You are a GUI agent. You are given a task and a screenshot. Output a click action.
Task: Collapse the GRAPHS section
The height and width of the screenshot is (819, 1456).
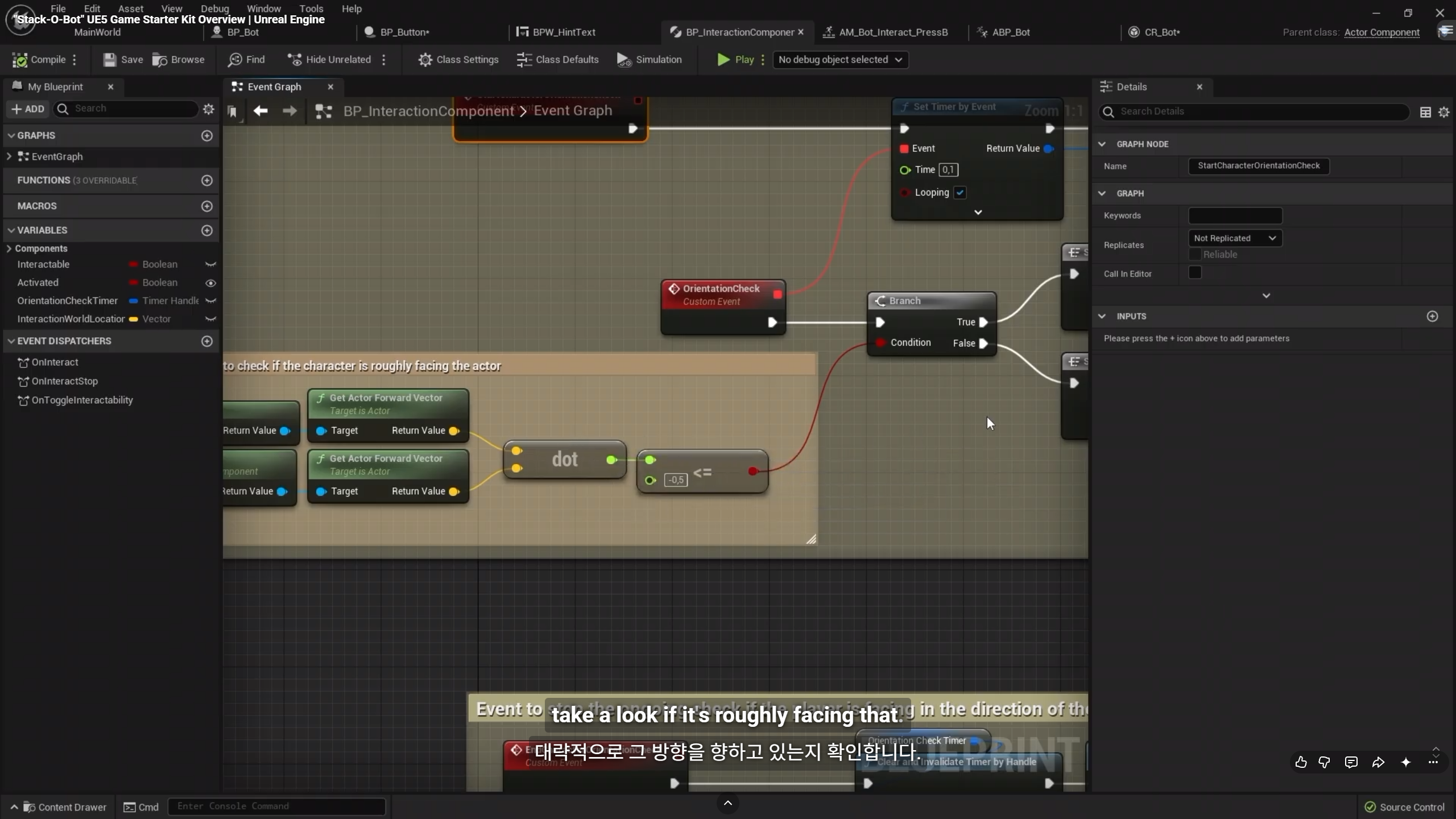click(11, 135)
